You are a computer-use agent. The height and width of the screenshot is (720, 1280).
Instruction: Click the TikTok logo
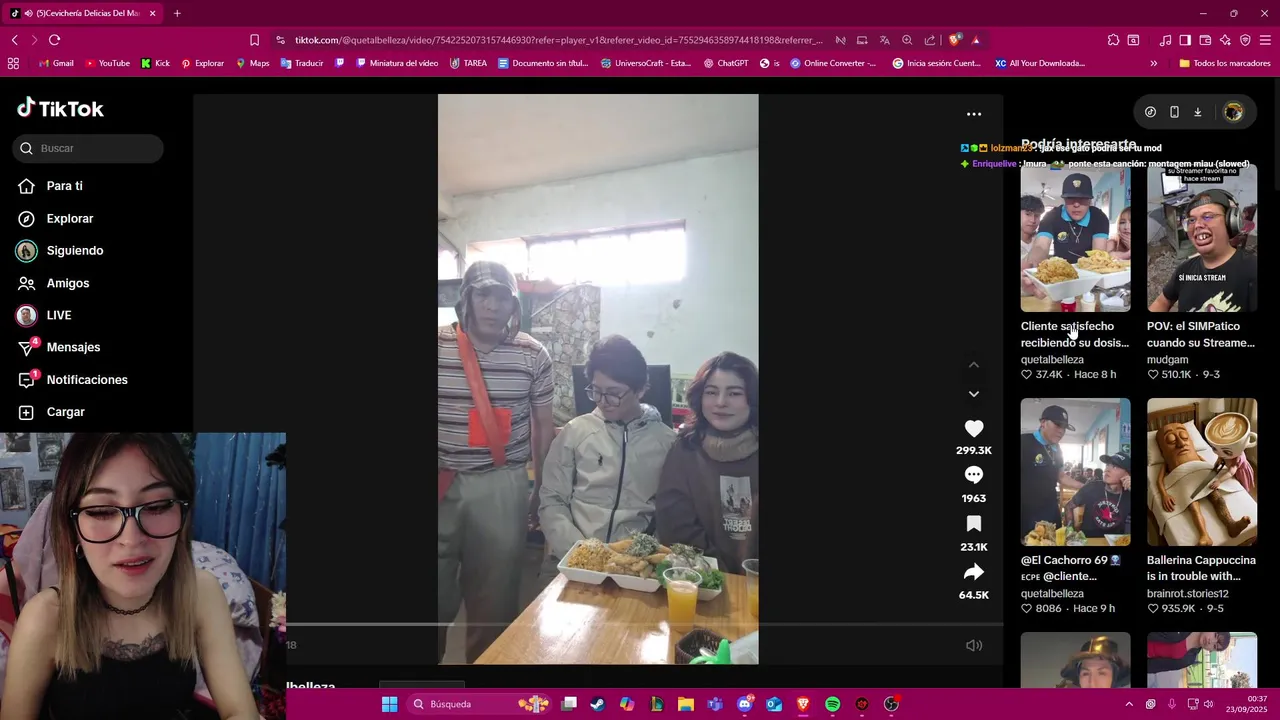tap(60, 108)
